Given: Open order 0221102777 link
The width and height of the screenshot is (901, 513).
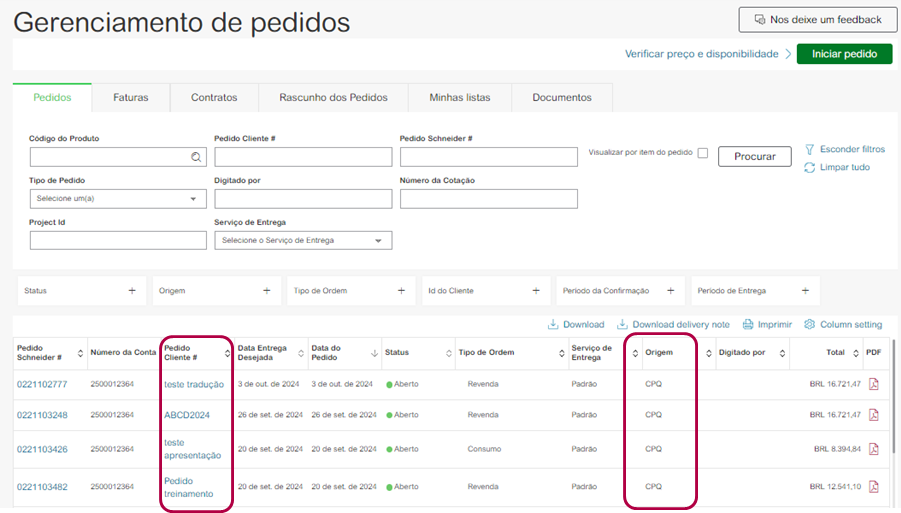Looking at the screenshot, I should [42, 384].
